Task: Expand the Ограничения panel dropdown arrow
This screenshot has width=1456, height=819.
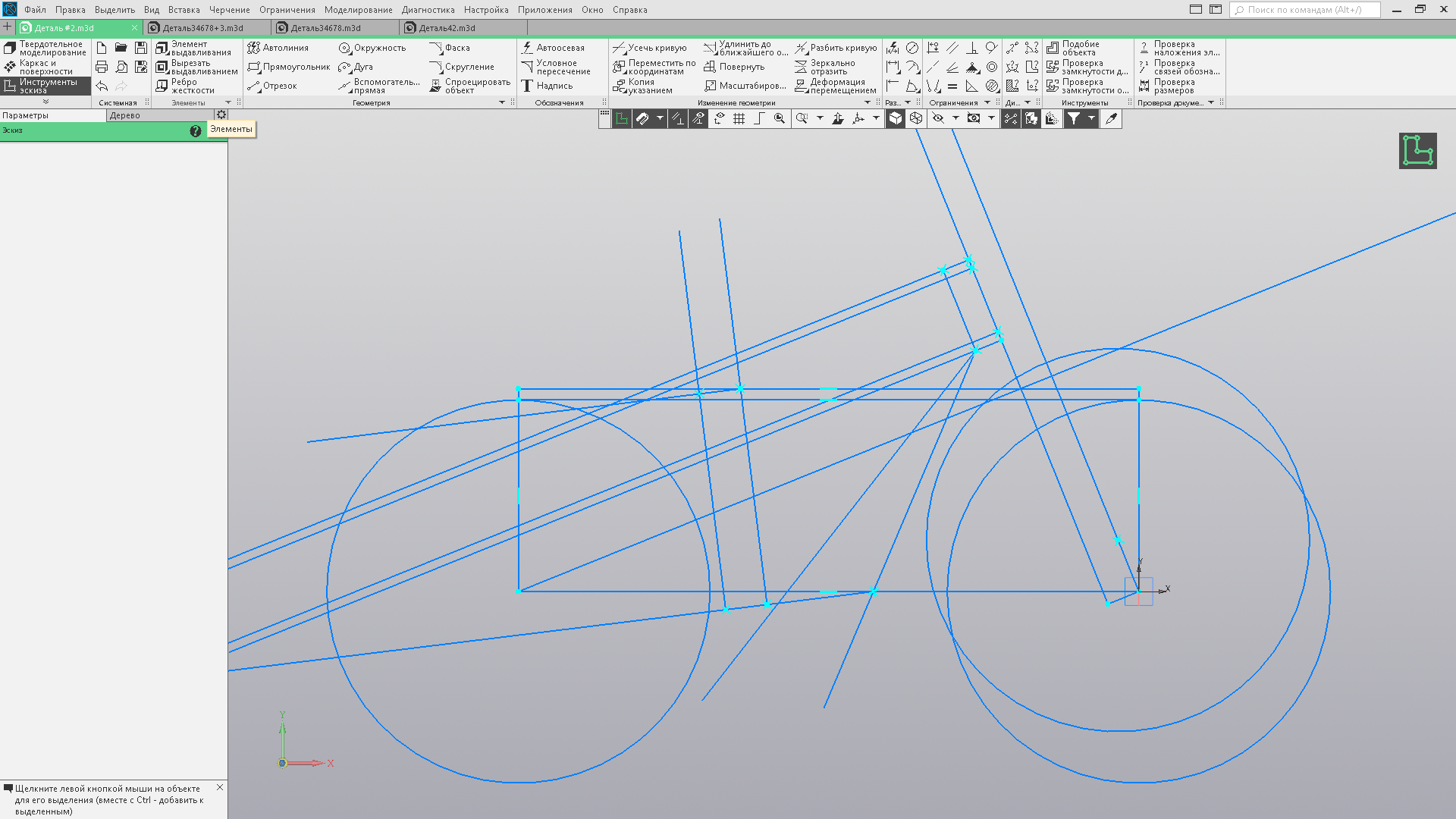Action: point(987,102)
